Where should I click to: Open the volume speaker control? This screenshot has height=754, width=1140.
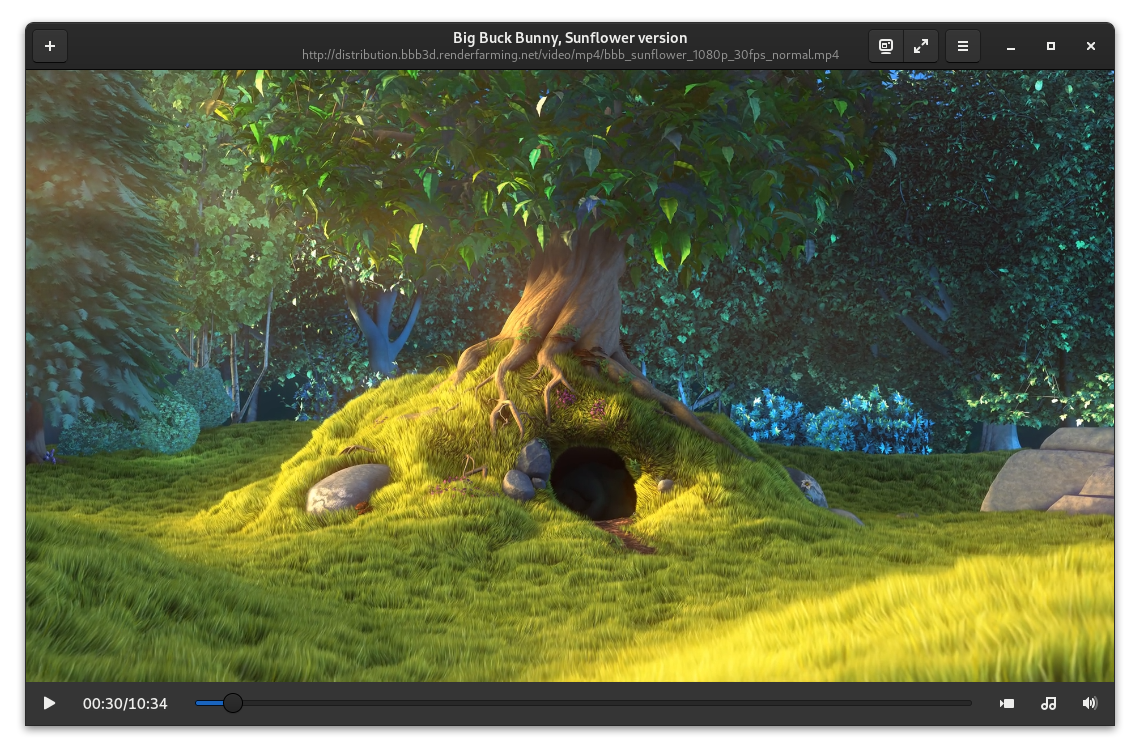pyautogui.click(x=1089, y=703)
